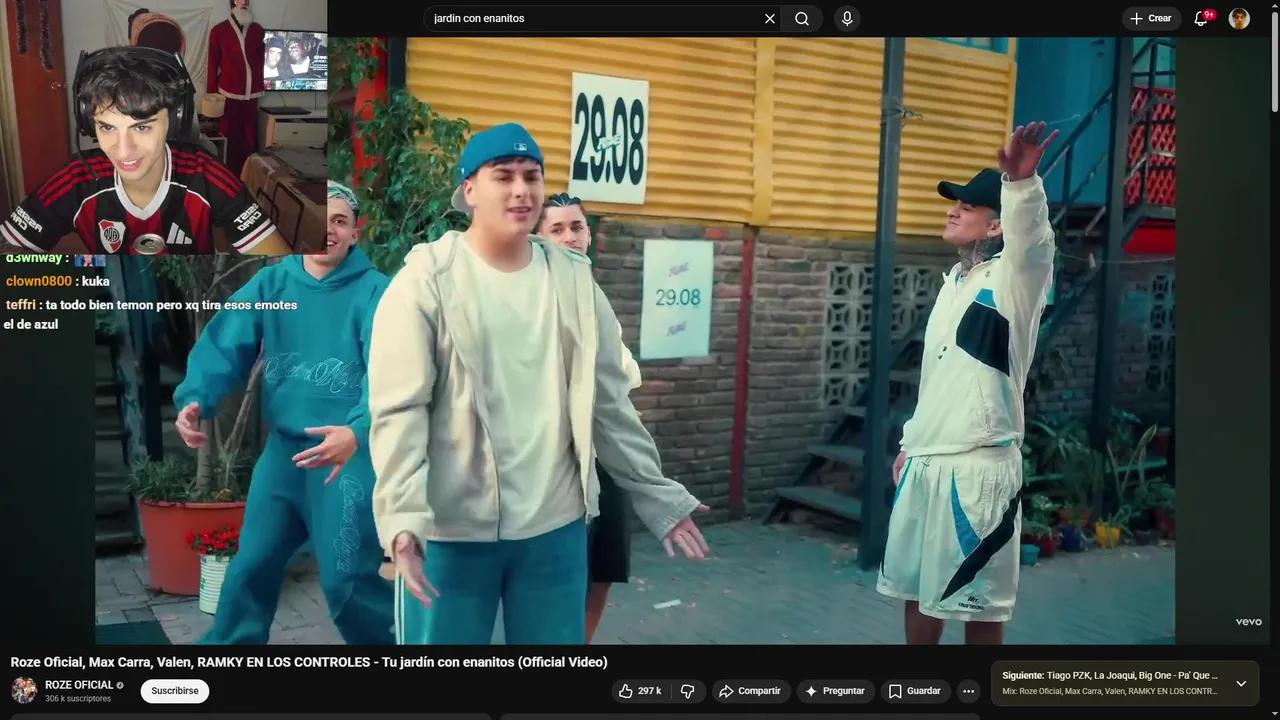
Task: Click the vevo logo in the video
Action: (1248, 622)
